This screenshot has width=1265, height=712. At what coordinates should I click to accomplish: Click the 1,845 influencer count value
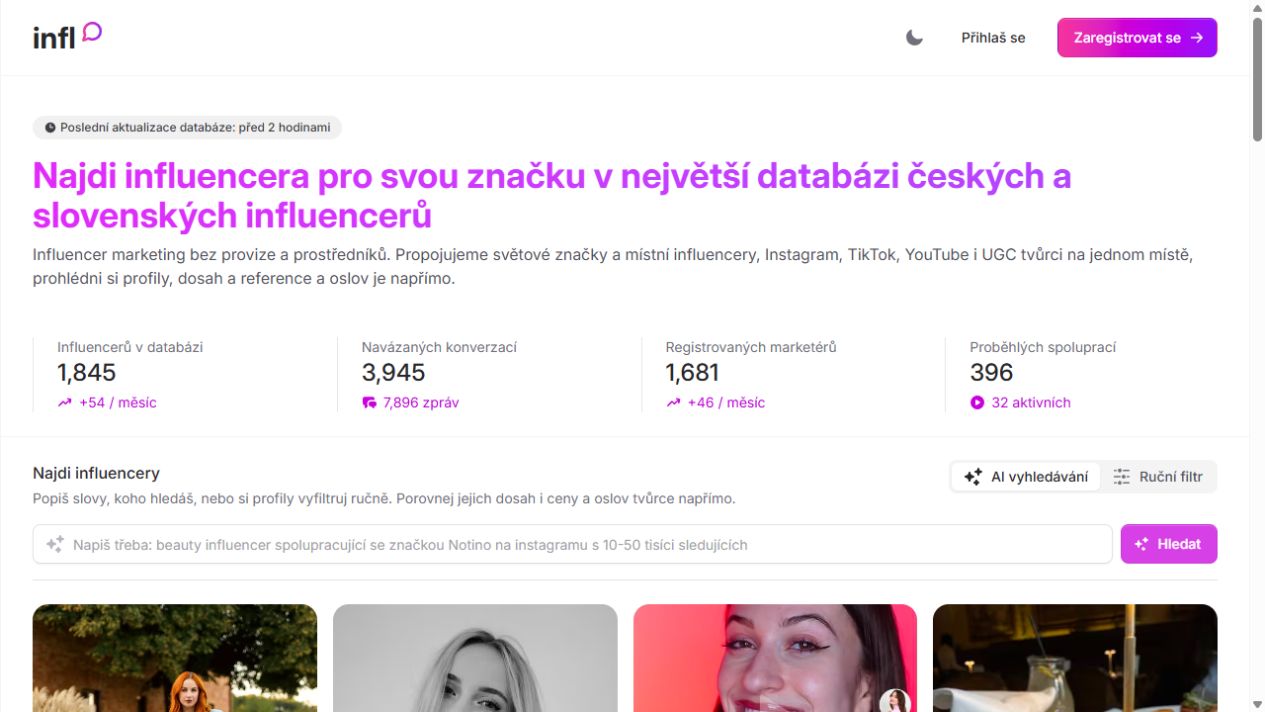(x=87, y=373)
